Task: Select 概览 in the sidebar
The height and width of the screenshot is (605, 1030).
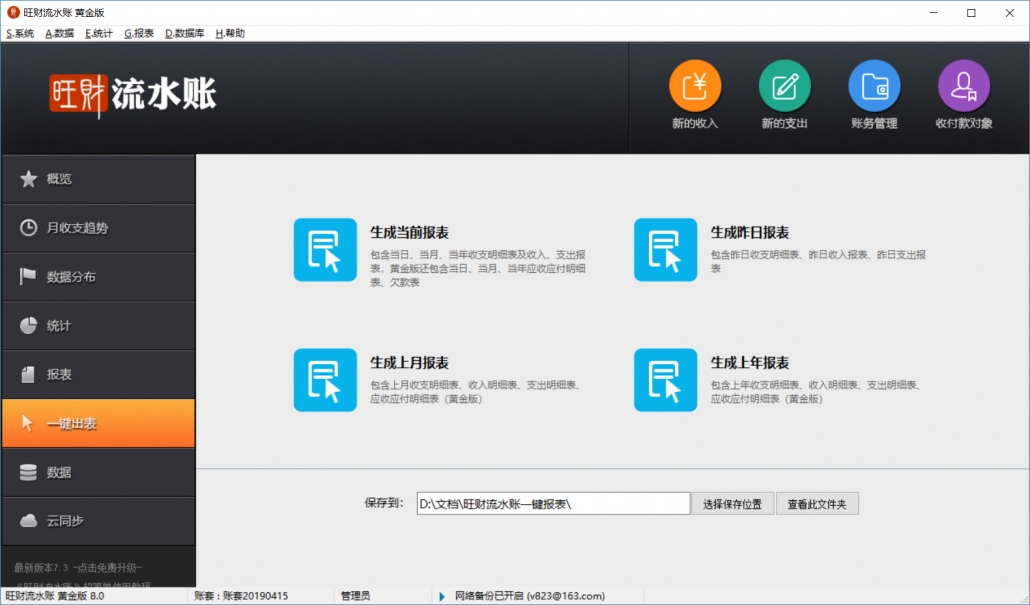Action: [x=98, y=179]
